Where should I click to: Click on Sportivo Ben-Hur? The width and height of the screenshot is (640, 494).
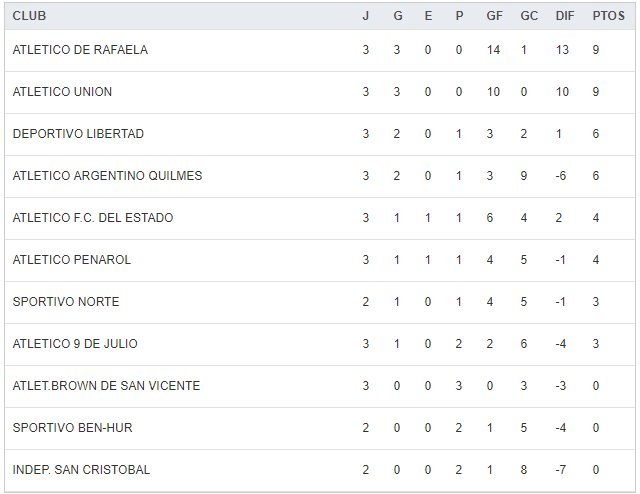click(72, 428)
